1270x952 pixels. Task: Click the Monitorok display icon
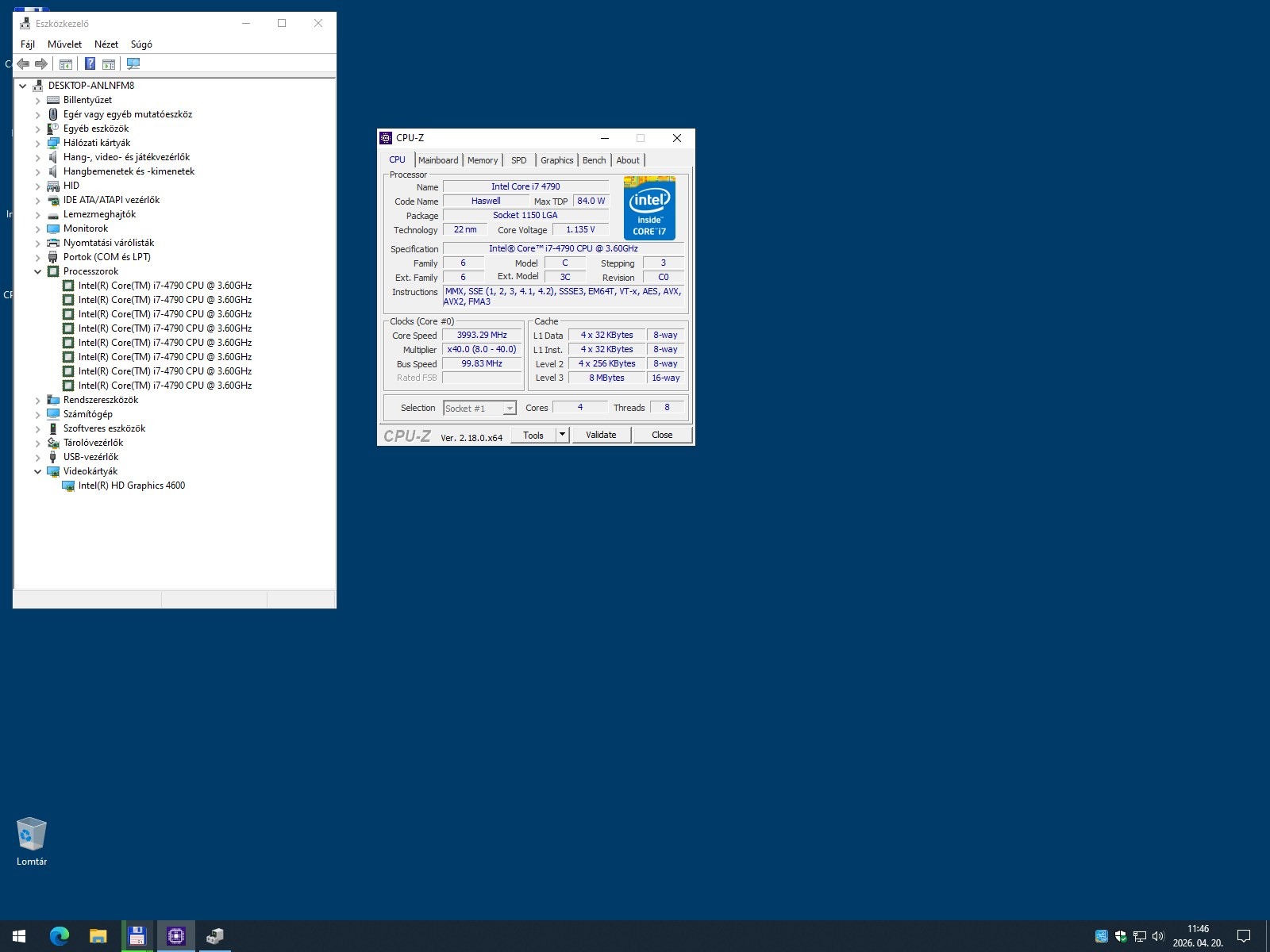[53, 228]
